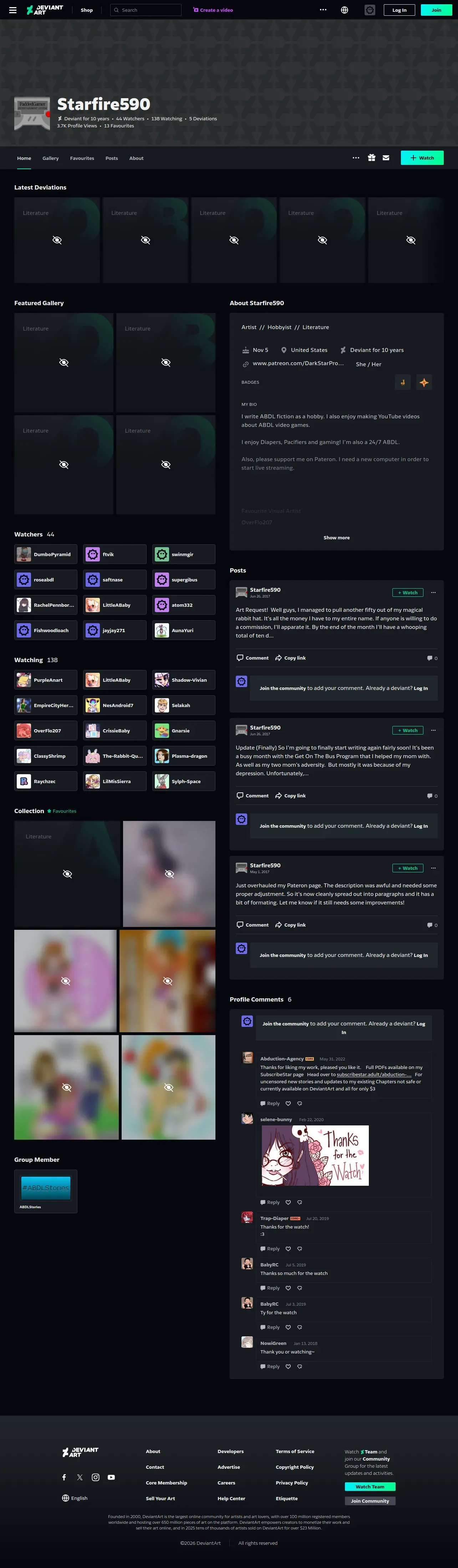Open the options menu on the Art Request post
This screenshot has height=1568, width=458.
click(433, 592)
